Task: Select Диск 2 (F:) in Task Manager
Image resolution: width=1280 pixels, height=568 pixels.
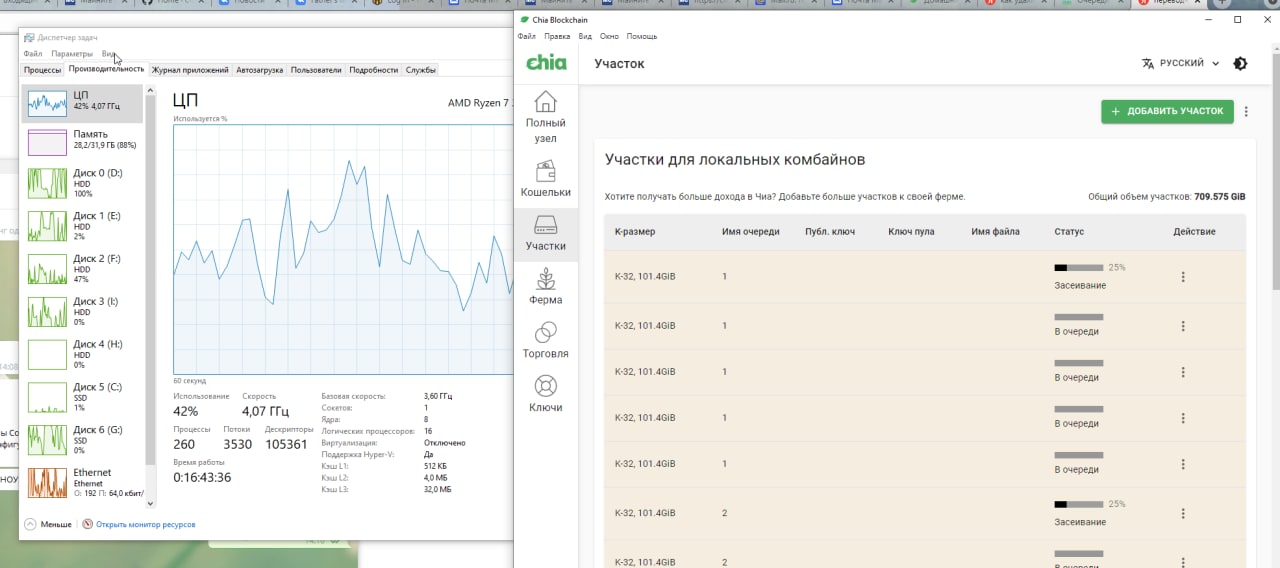Action: [x=82, y=270]
